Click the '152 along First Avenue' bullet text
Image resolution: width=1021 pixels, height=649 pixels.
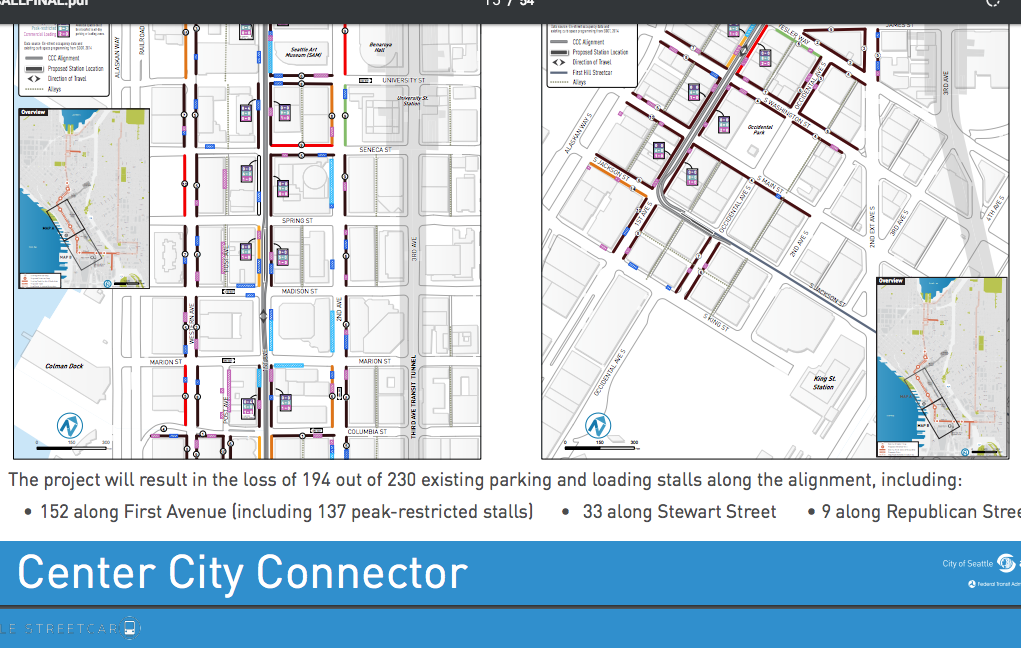point(286,512)
